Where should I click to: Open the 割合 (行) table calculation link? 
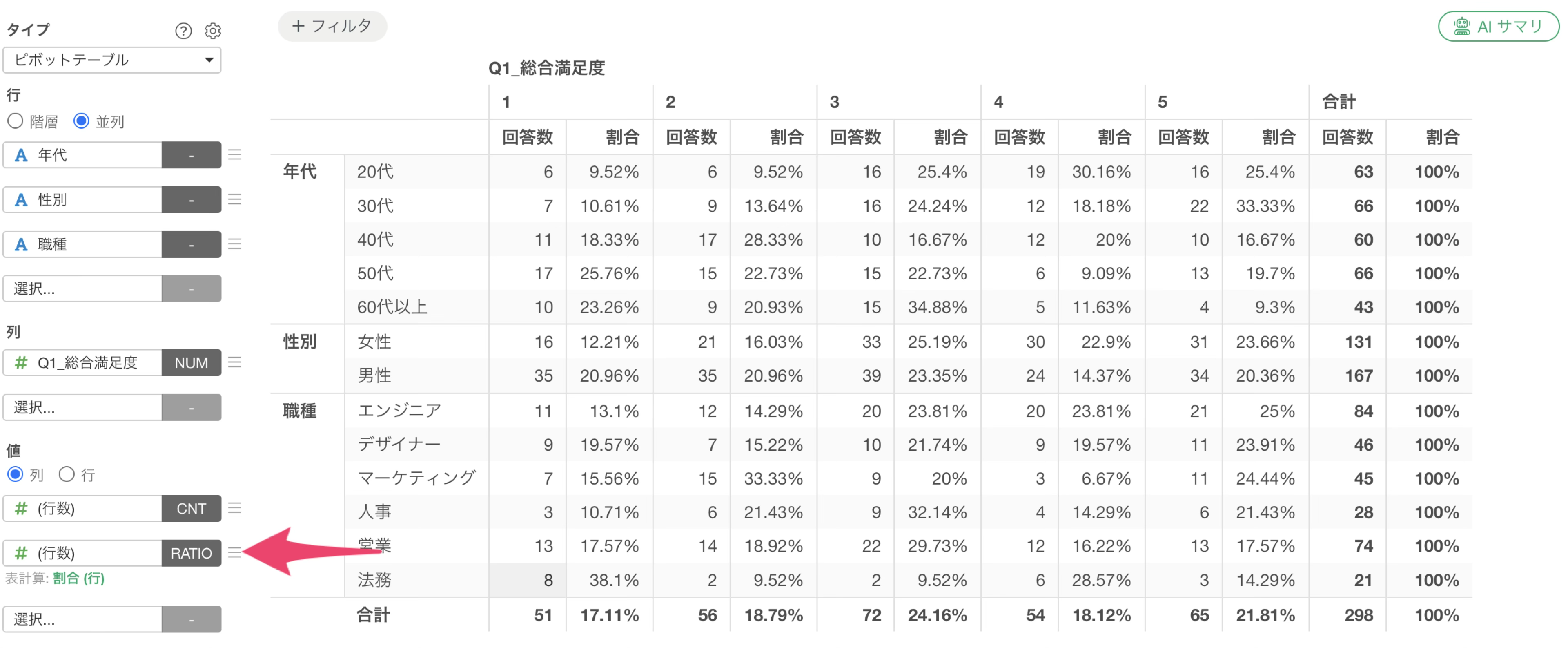tap(78, 578)
